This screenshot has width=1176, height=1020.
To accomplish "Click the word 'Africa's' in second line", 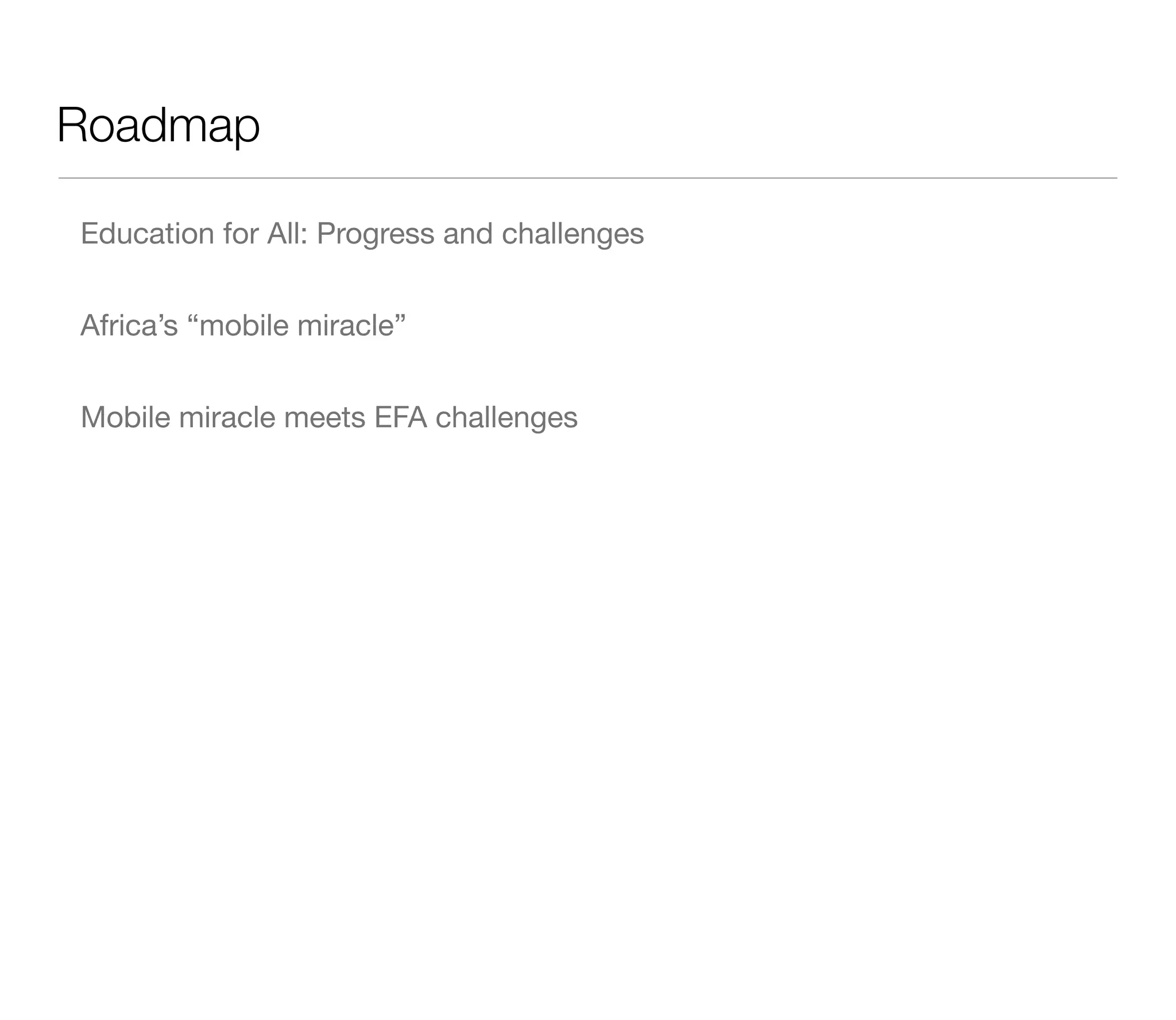I will 129,325.
